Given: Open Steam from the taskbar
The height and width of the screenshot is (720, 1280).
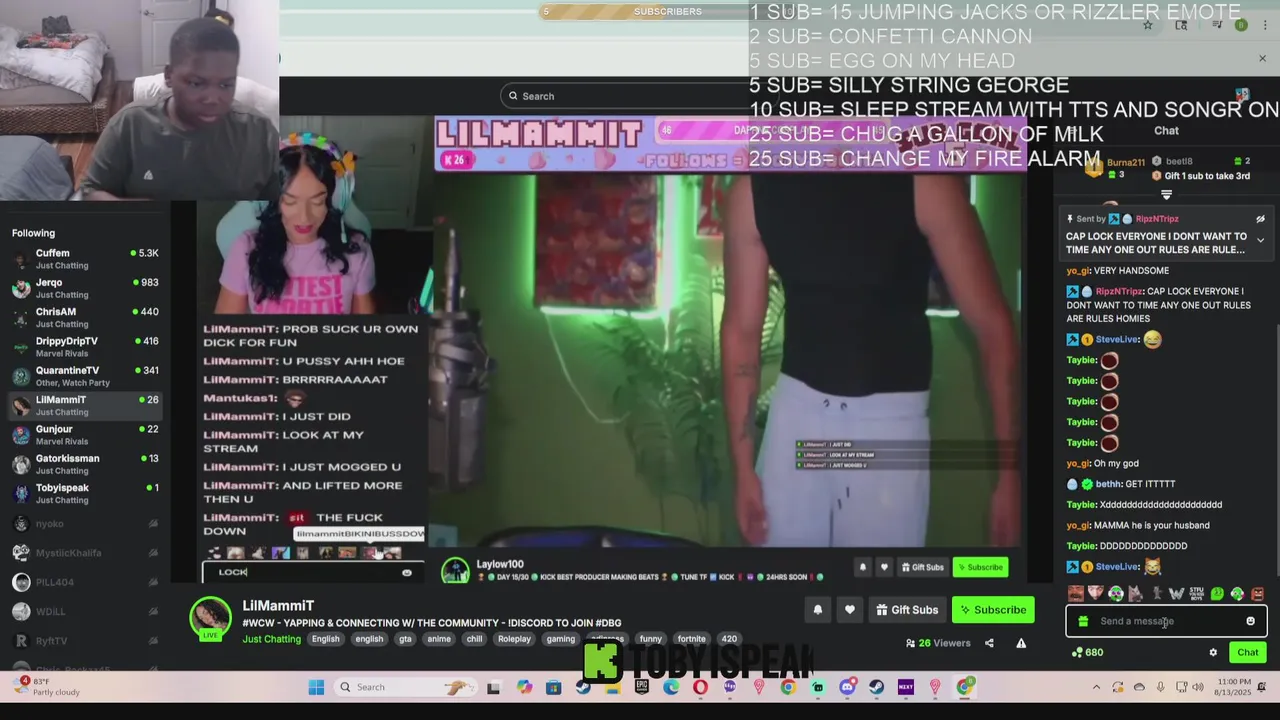Looking at the screenshot, I should coord(876,687).
